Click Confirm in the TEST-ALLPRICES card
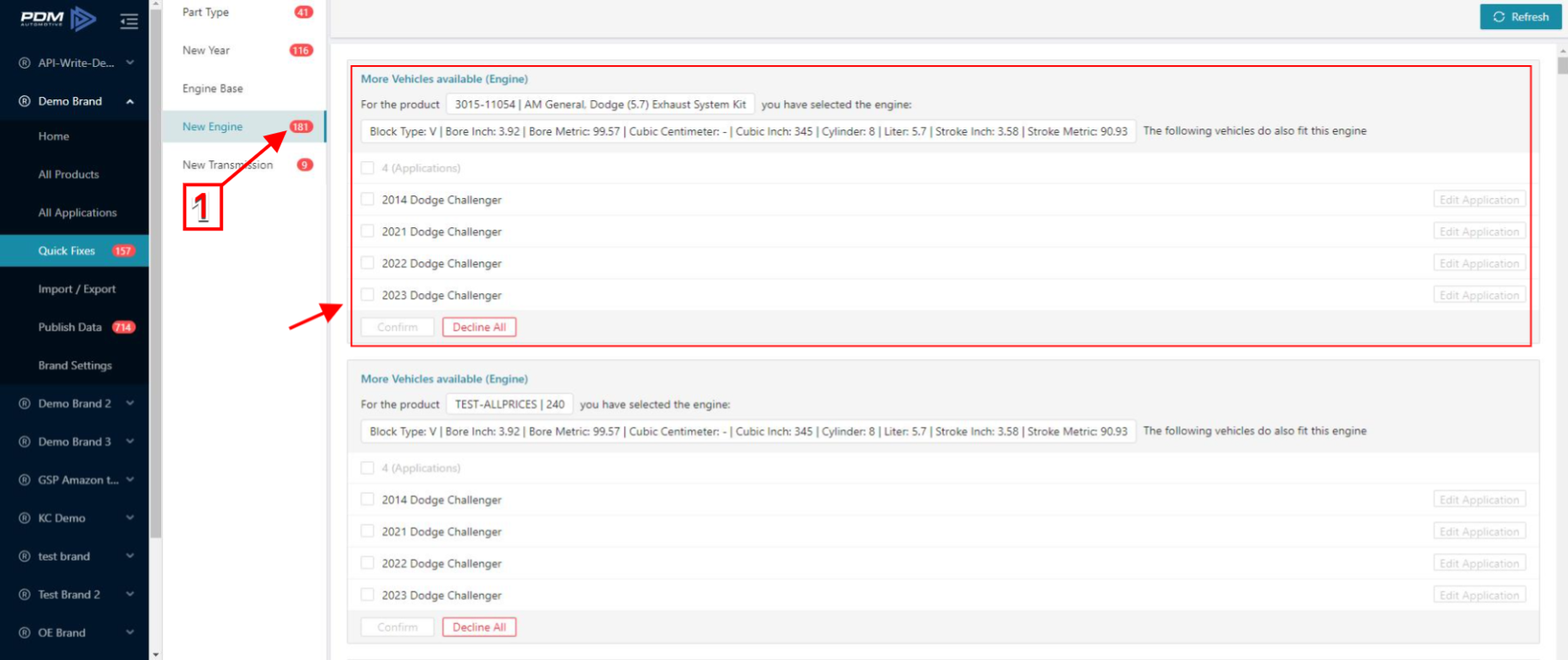 [398, 627]
